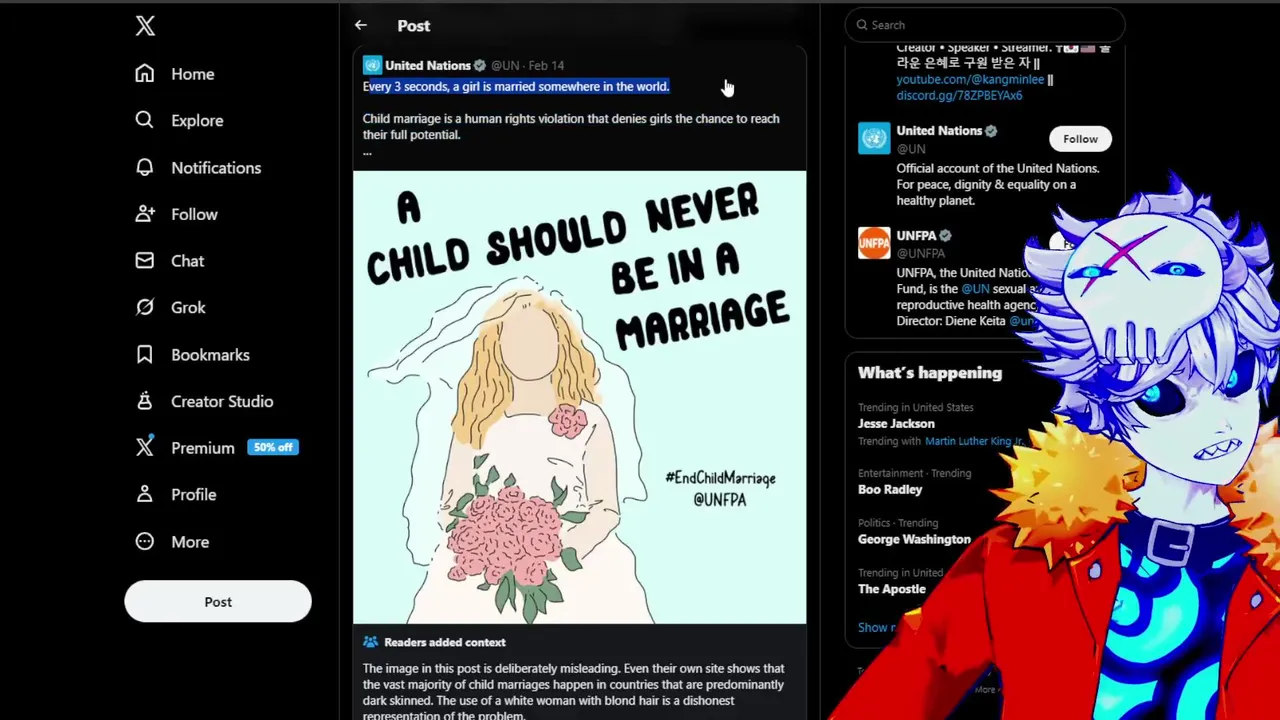Open the Chat menu label
This screenshot has height=720, width=1280.
[187, 261]
